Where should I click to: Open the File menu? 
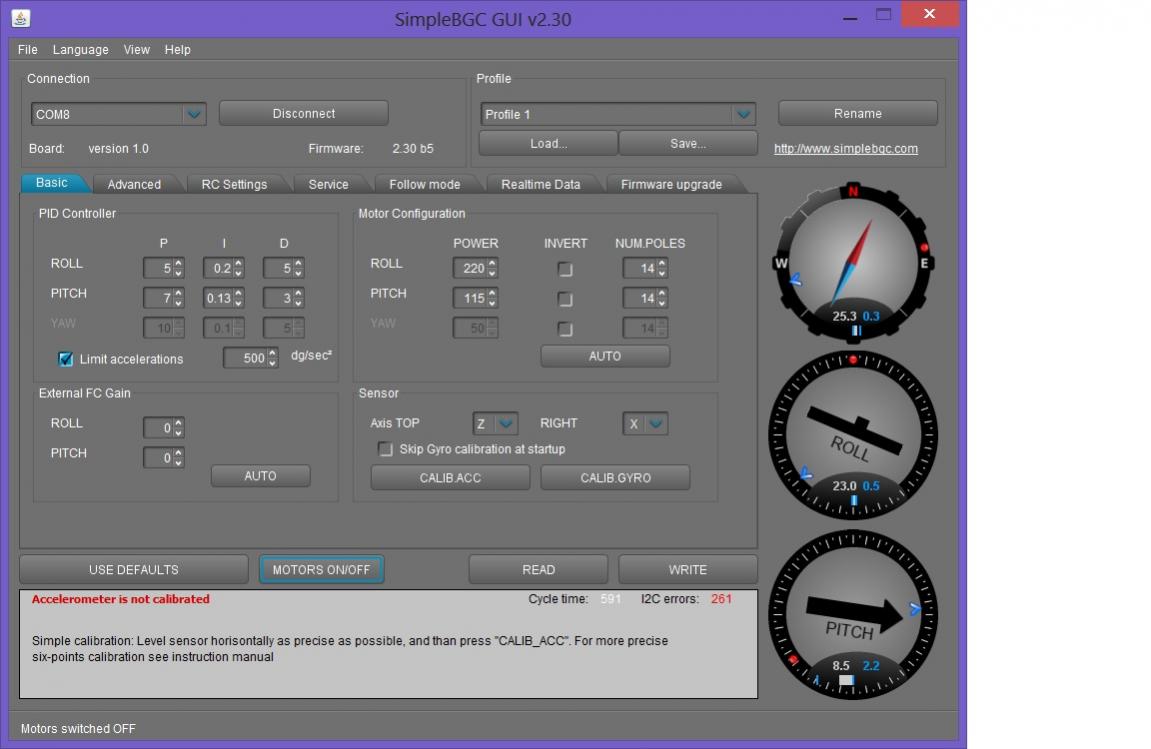pos(28,50)
